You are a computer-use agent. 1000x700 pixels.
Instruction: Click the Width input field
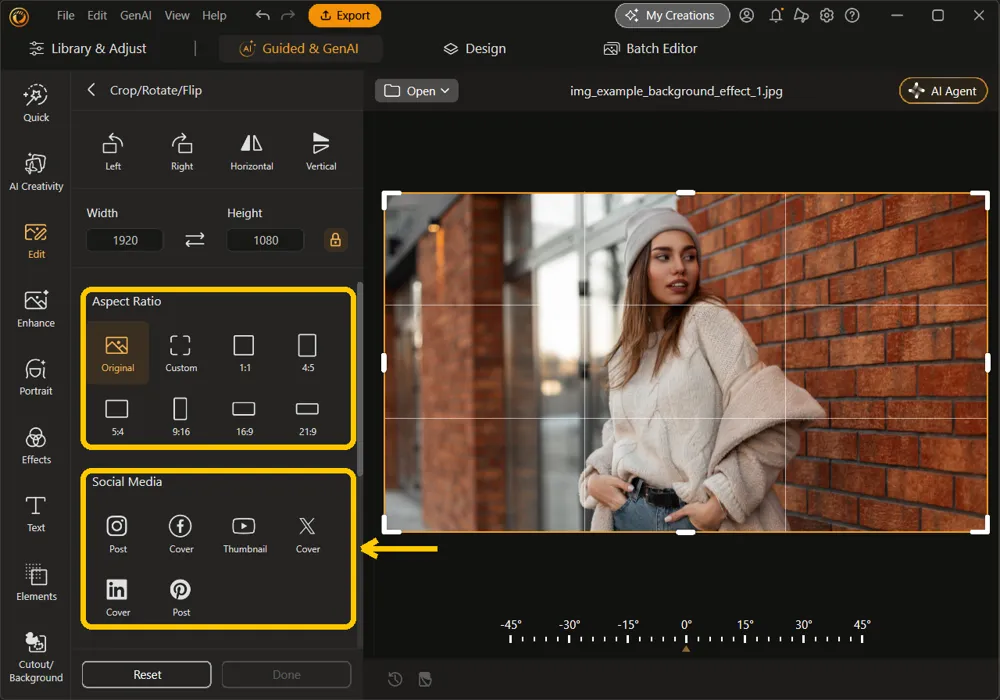click(x=125, y=240)
